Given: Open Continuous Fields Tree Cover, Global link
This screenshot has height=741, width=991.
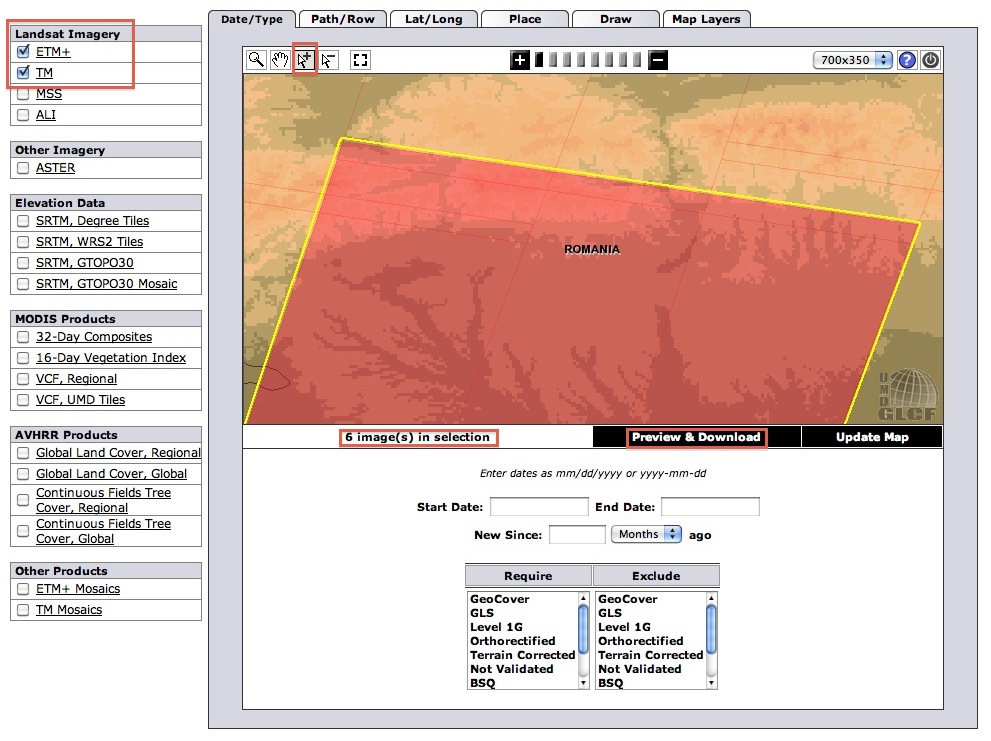Looking at the screenshot, I should 103,531.
